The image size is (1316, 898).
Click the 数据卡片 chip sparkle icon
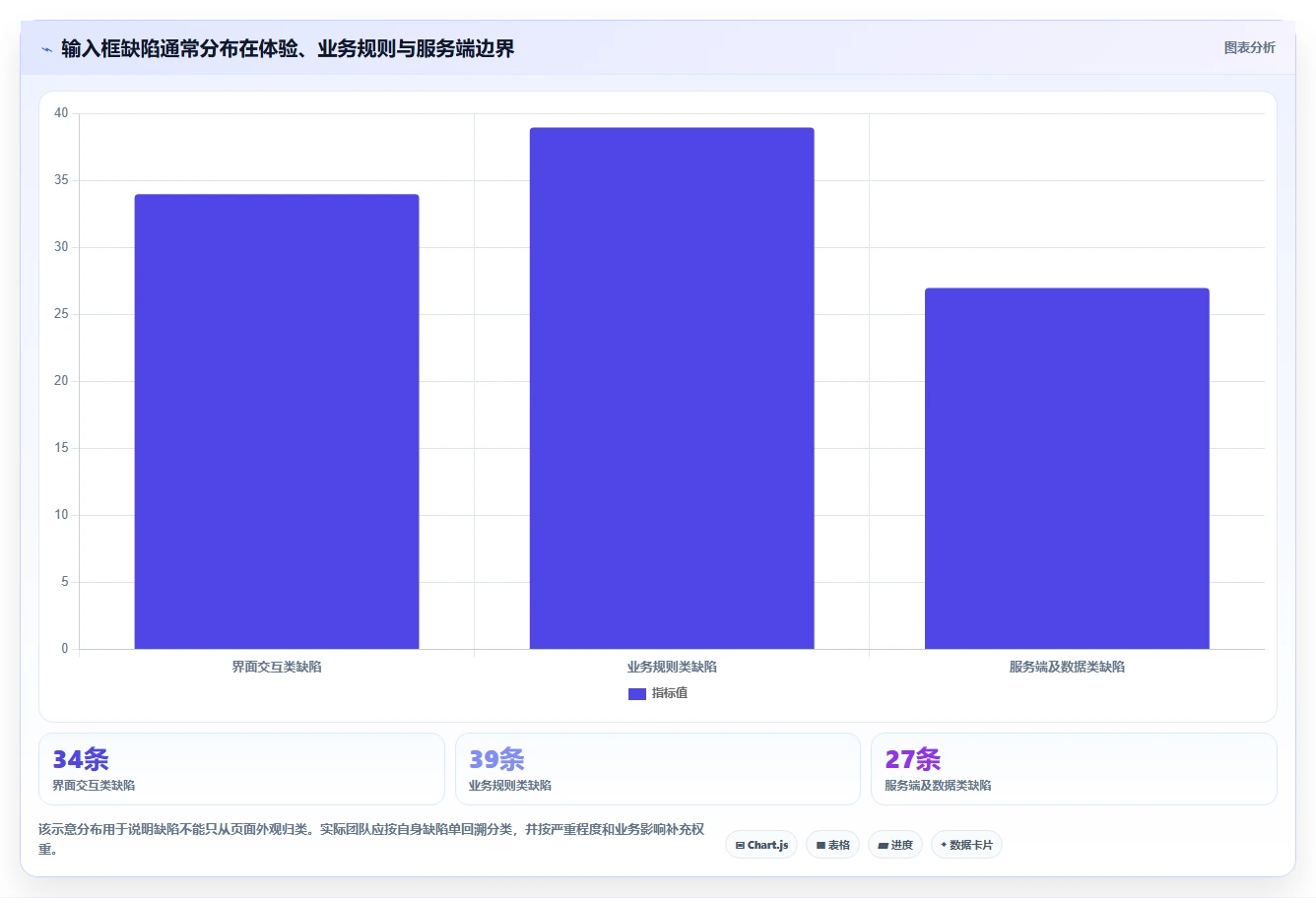(944, 845)
